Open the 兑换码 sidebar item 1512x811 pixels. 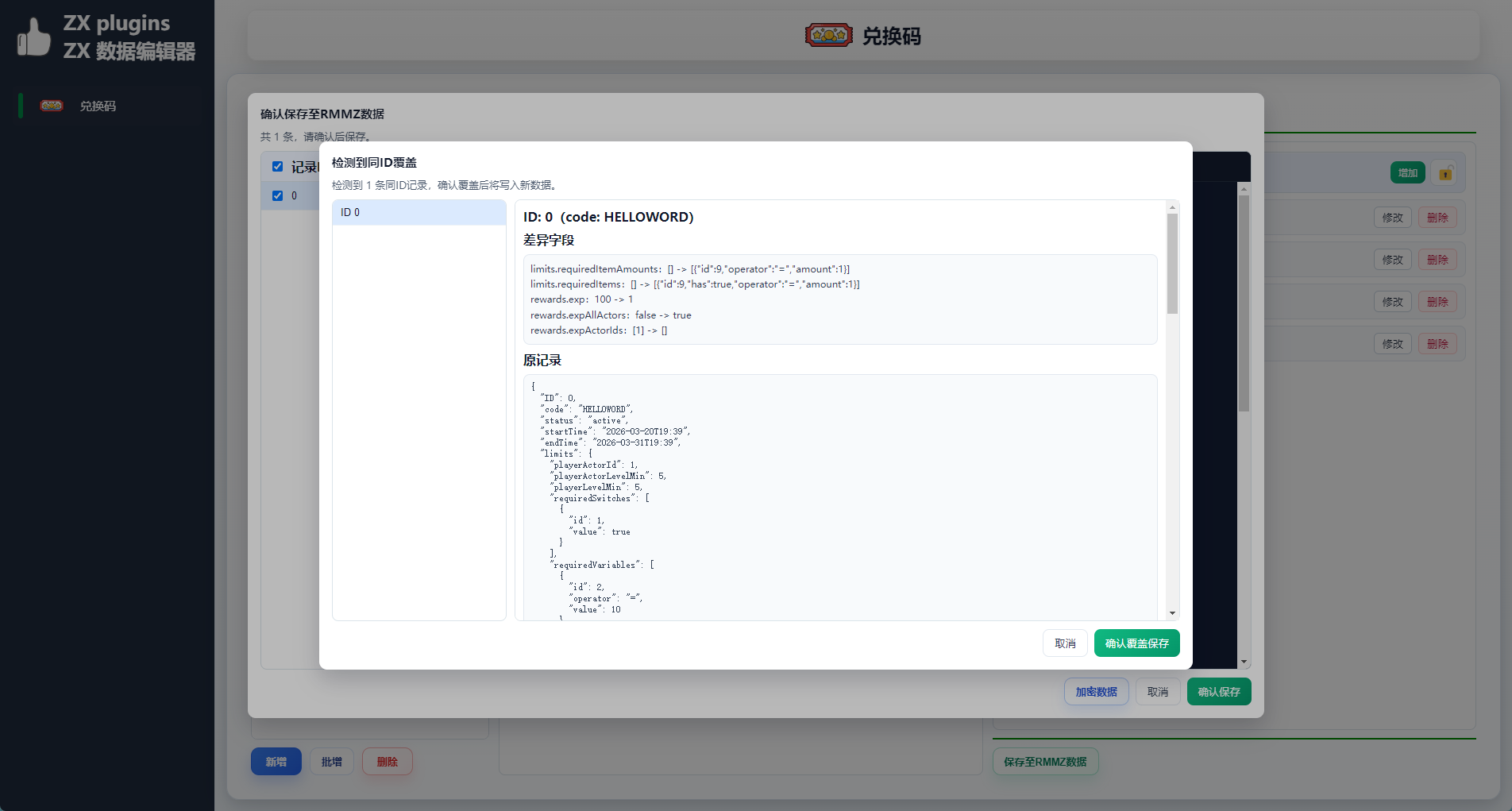click(x=110, y=106)
